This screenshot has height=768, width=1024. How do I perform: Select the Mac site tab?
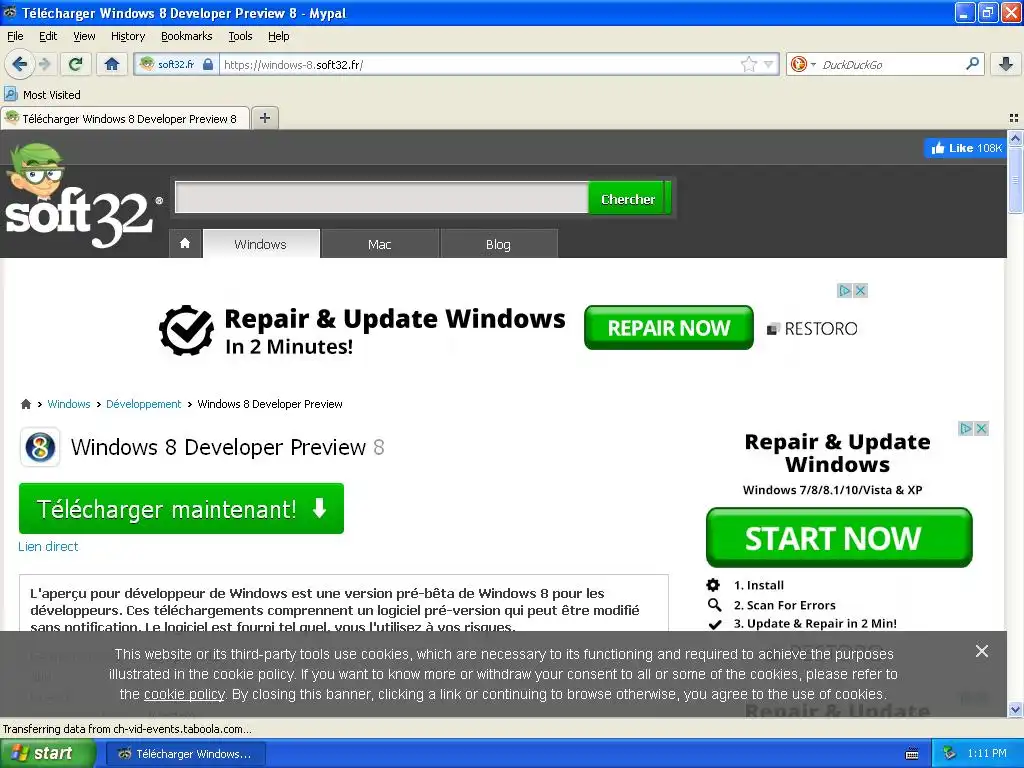(x=379, y=244)
